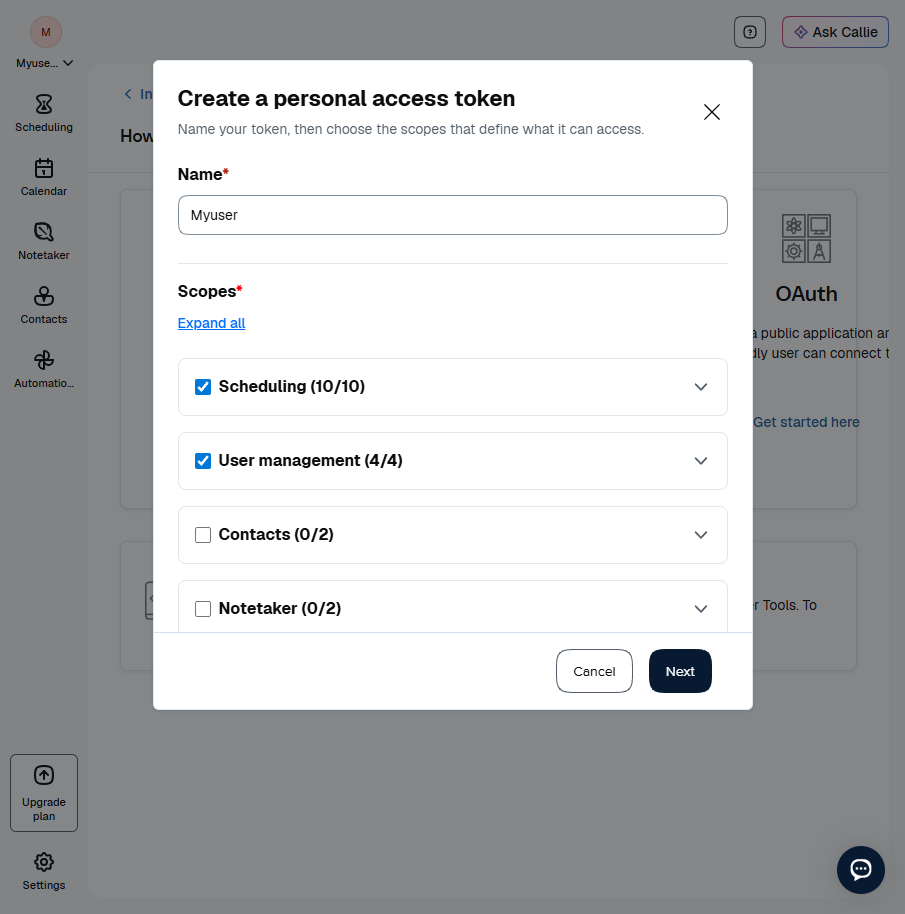Expand the Notetaker scopes section
Image resolution: width=905 pixels, height=914 pixels.
coord(701,609)
